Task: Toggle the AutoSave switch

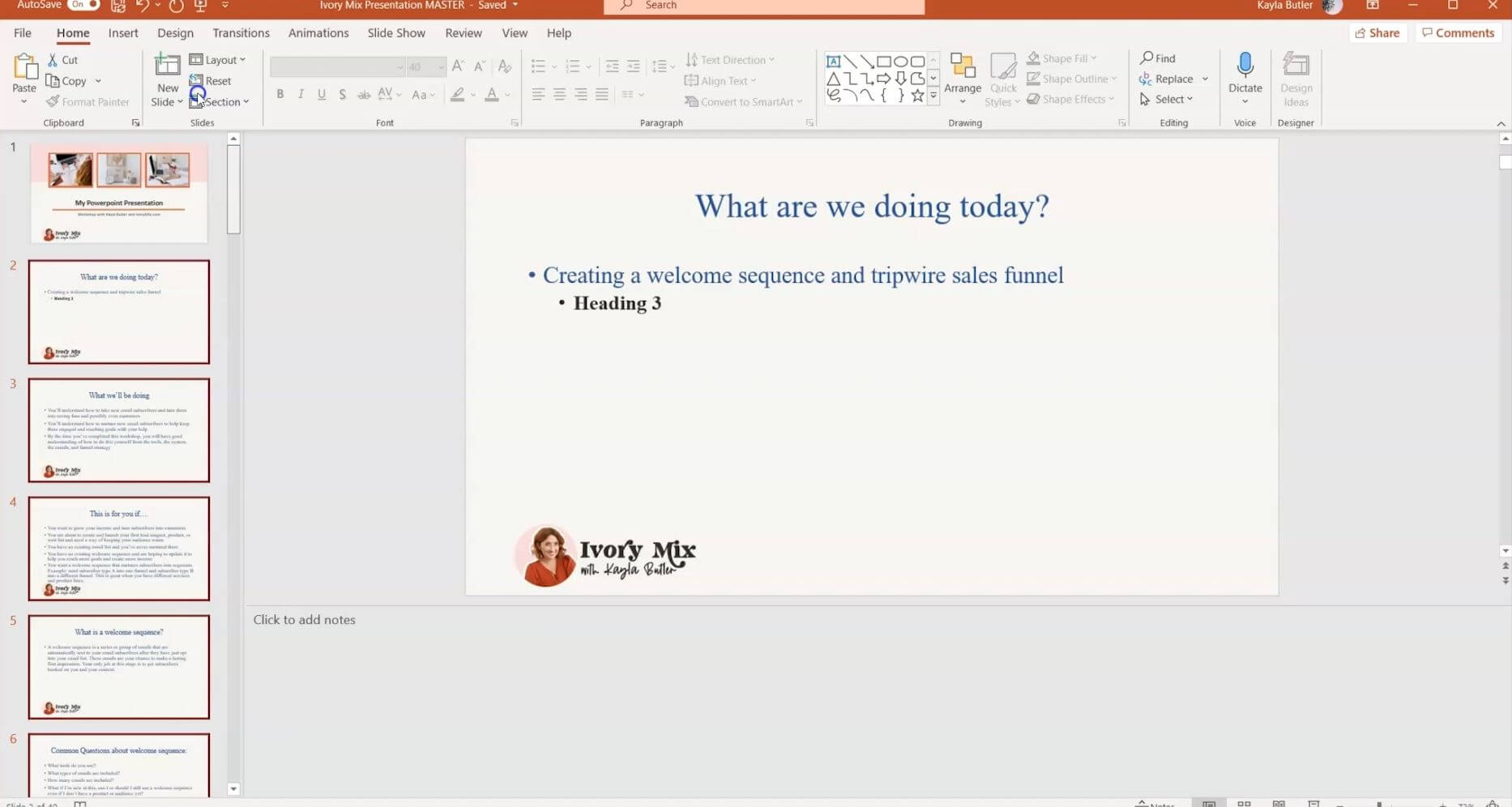Action: click(83, 5)
